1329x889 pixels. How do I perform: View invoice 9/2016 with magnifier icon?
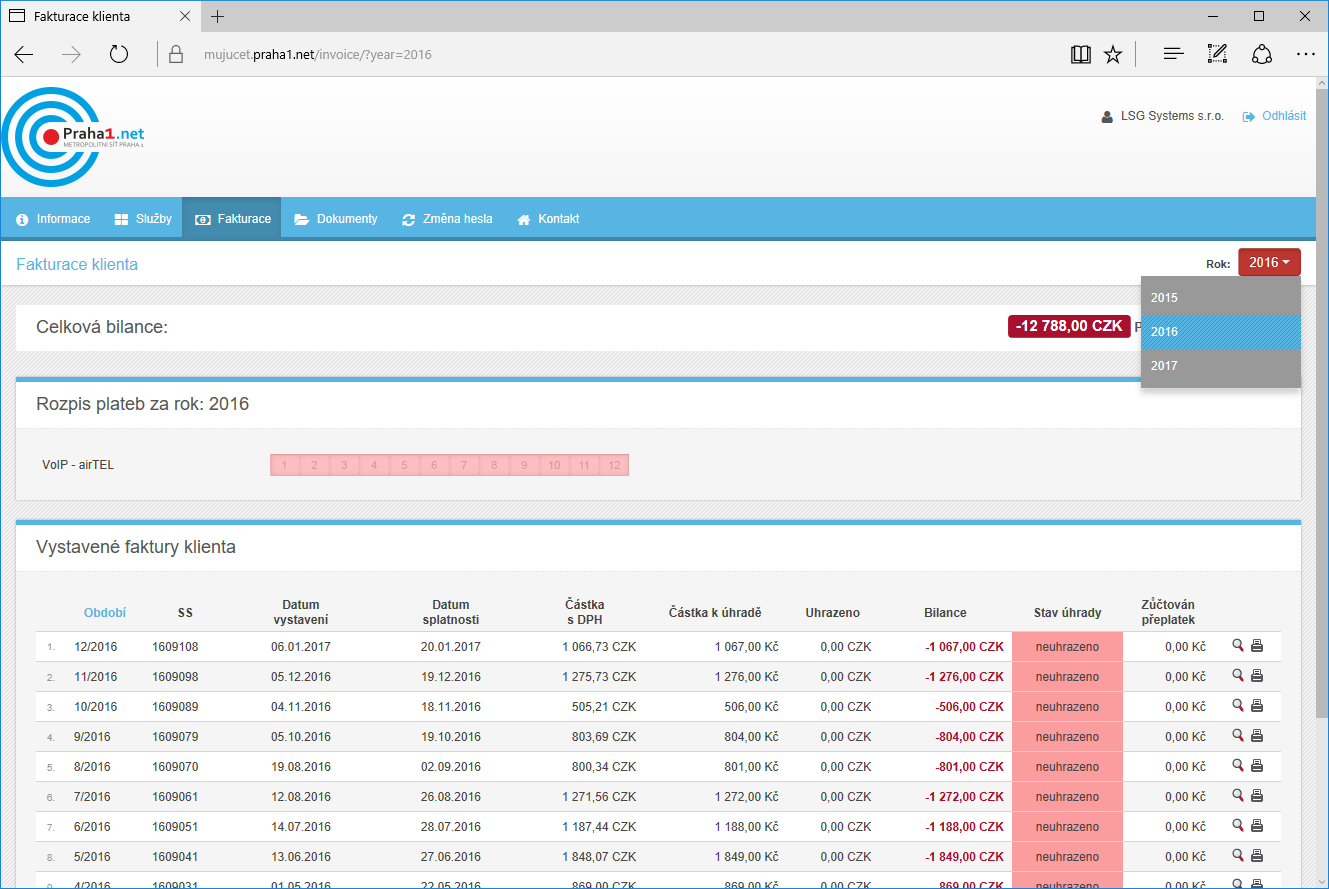point(1238,736)
